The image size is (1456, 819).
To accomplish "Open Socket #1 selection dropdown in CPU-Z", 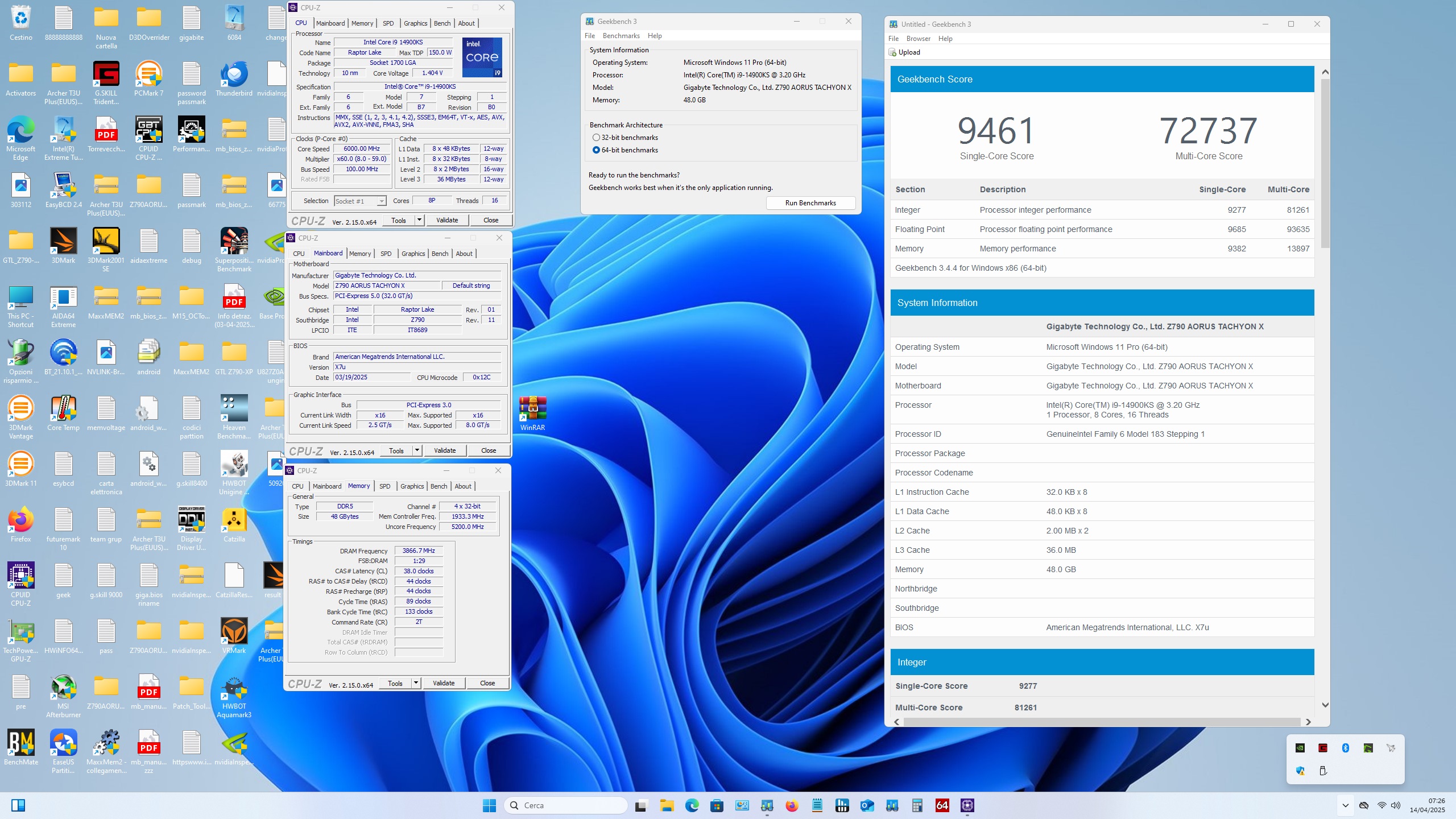I will tap(360, 201).
